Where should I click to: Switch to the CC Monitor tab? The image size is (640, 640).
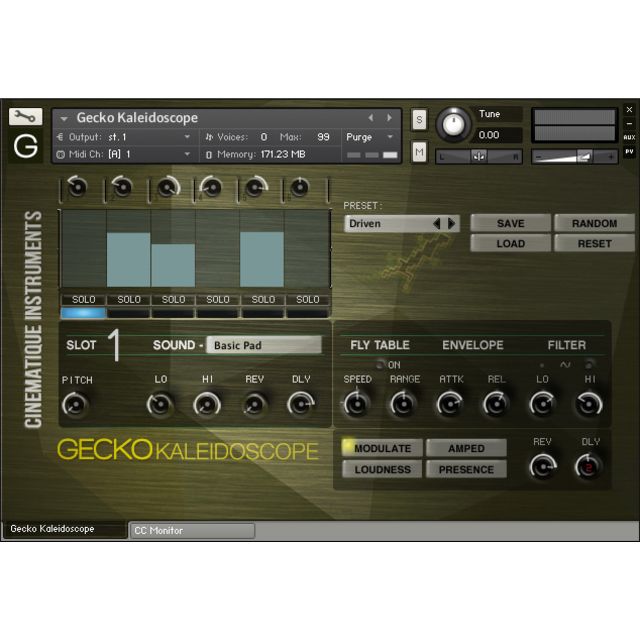pyautogui.click(x=192, y=531)
